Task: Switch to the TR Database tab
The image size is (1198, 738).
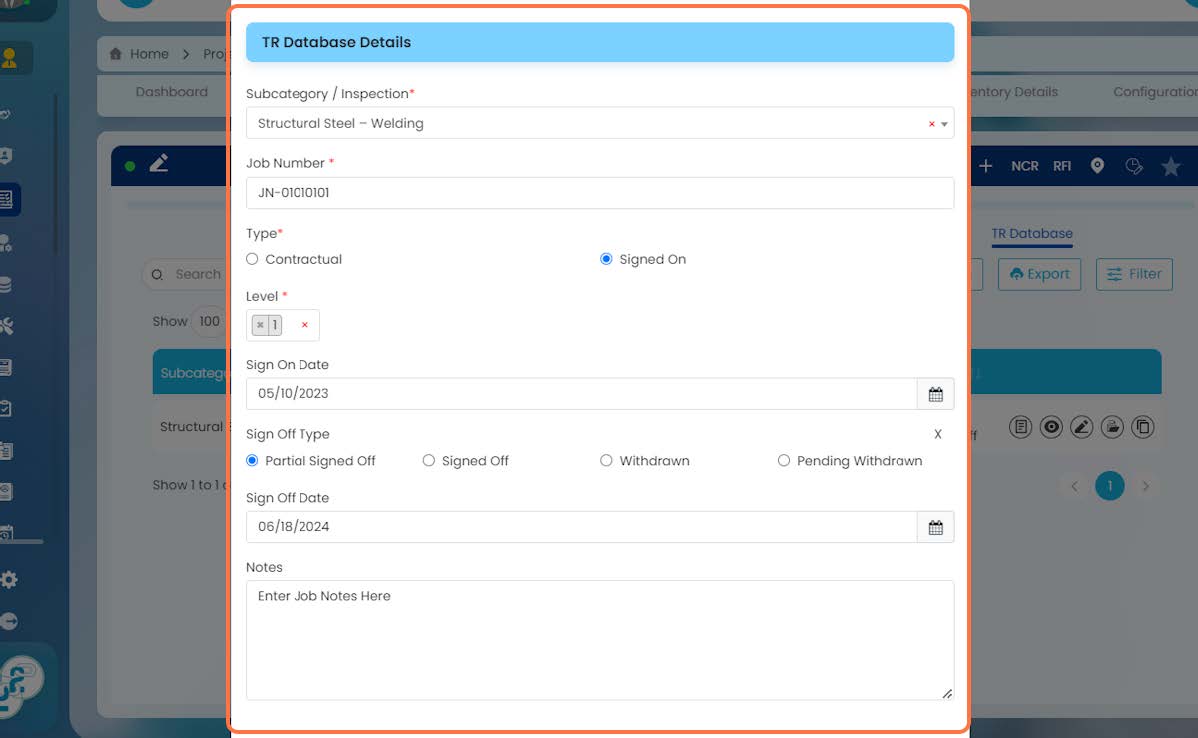Action: (1031, 234)
